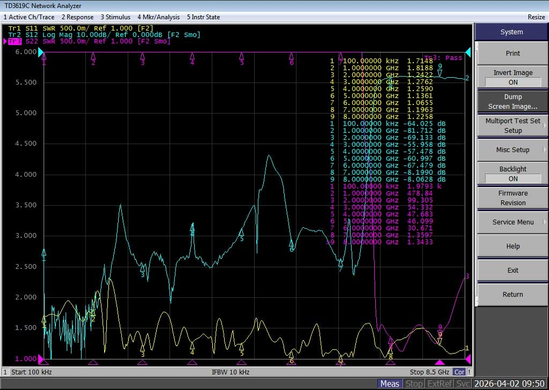The width and height of the screenshot is (549, 390).
Task: Click the Firmware Revision softkey
Action: [512, 198]
